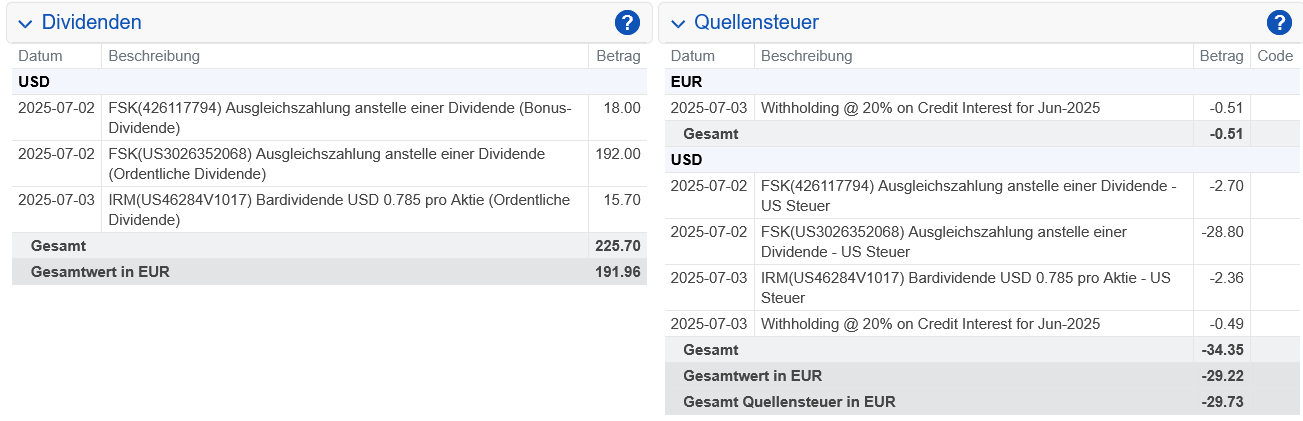Image resolution: width=1303 pixels, height=421 pixels.
Task: Click the Quellensteuer section title
Action: click(756, 22)
